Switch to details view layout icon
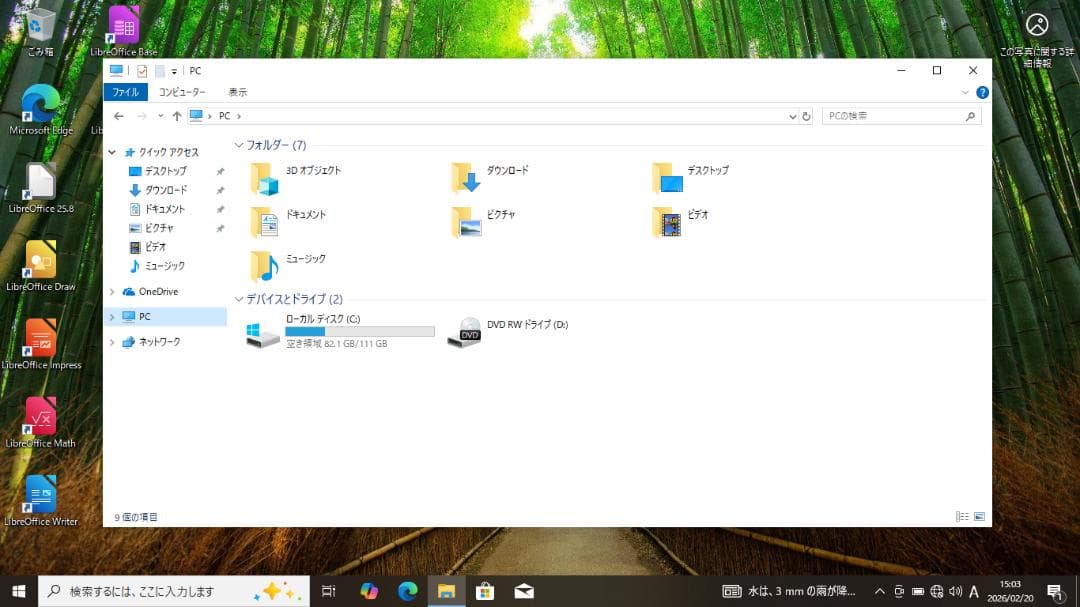The height and width of the screenshot is (607, 1080). point(962,516)
